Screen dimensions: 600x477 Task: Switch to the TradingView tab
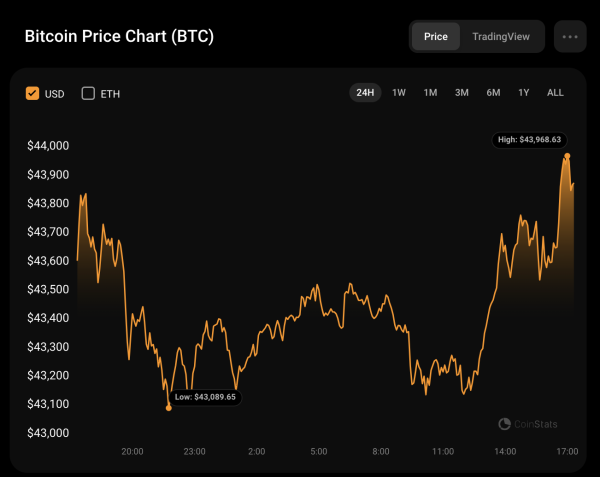tap(503, 36)
